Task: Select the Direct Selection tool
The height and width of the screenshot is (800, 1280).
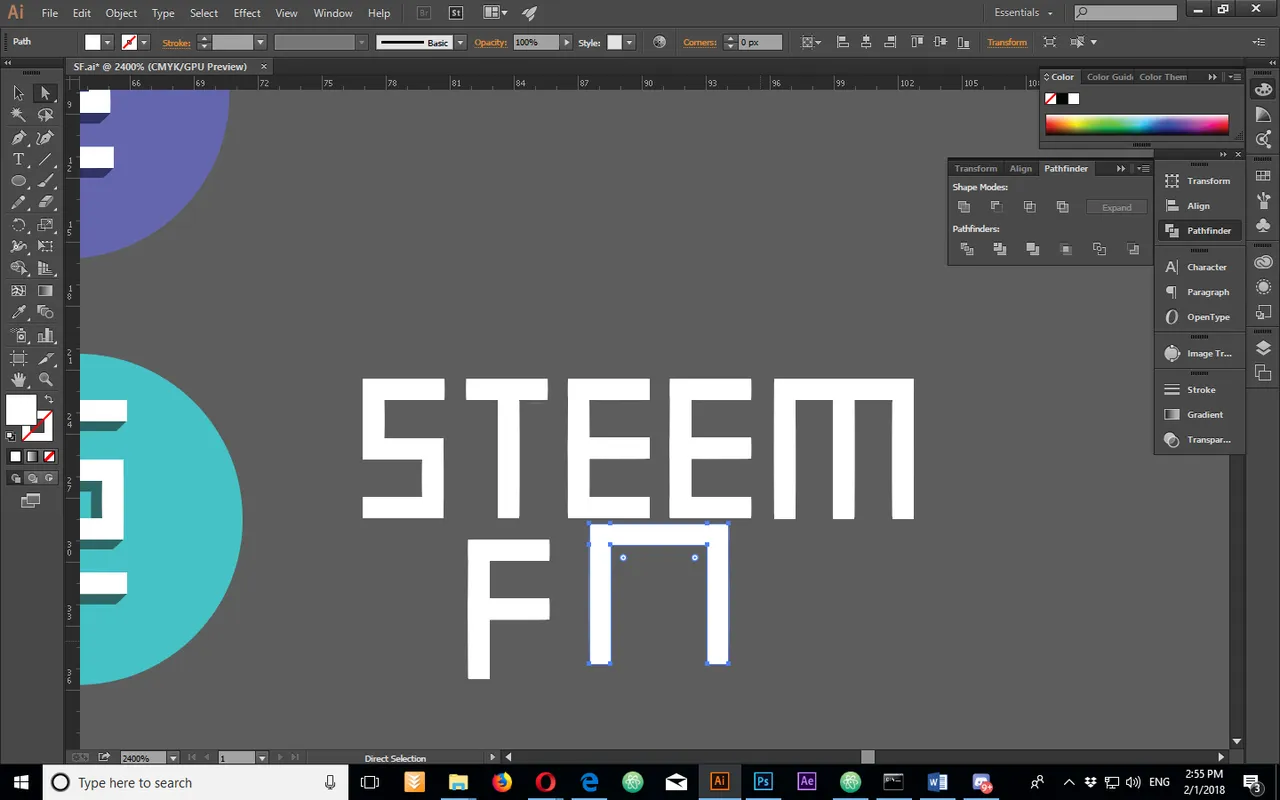Action: 45,93
